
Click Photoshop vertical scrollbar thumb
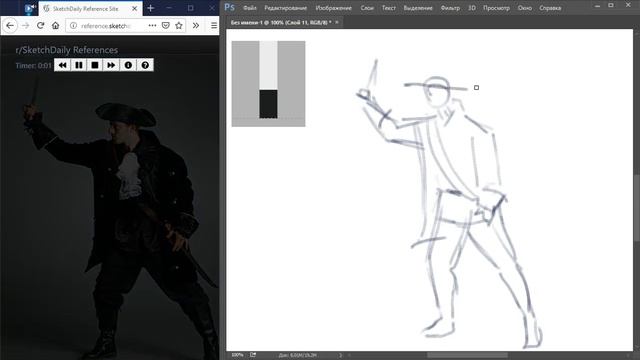(637, 208)
